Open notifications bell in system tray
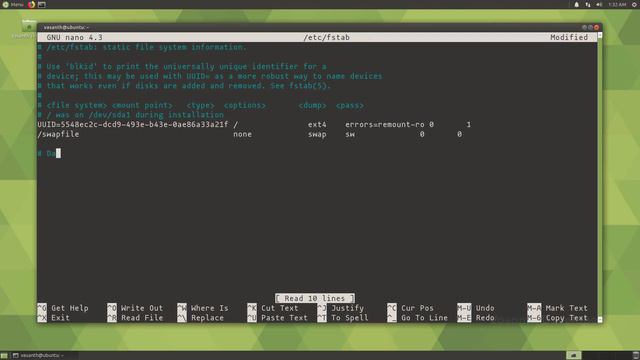640x360 pixels. point(576,4)
